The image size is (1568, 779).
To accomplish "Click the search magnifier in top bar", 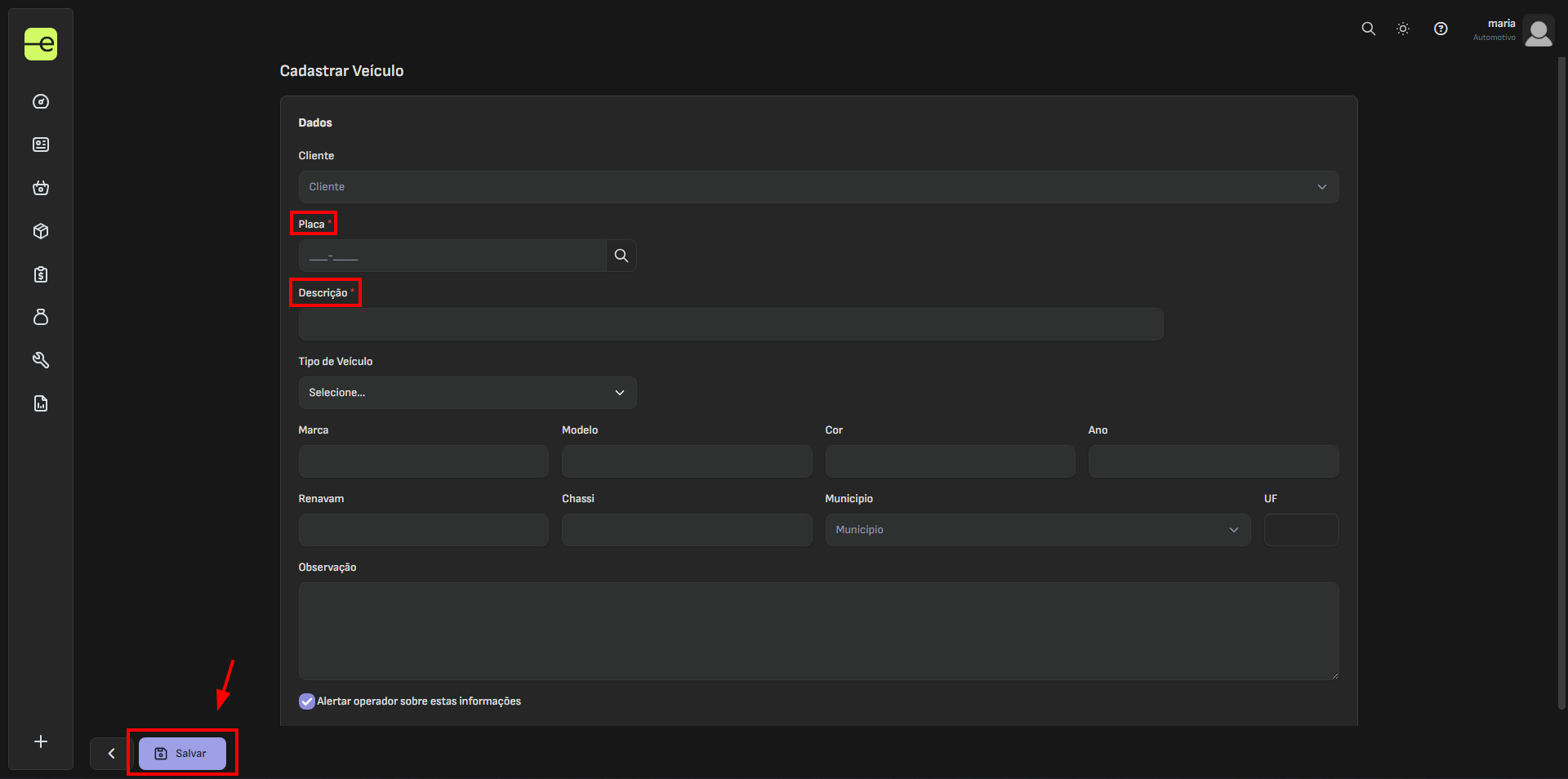I will coord(1369,29).
